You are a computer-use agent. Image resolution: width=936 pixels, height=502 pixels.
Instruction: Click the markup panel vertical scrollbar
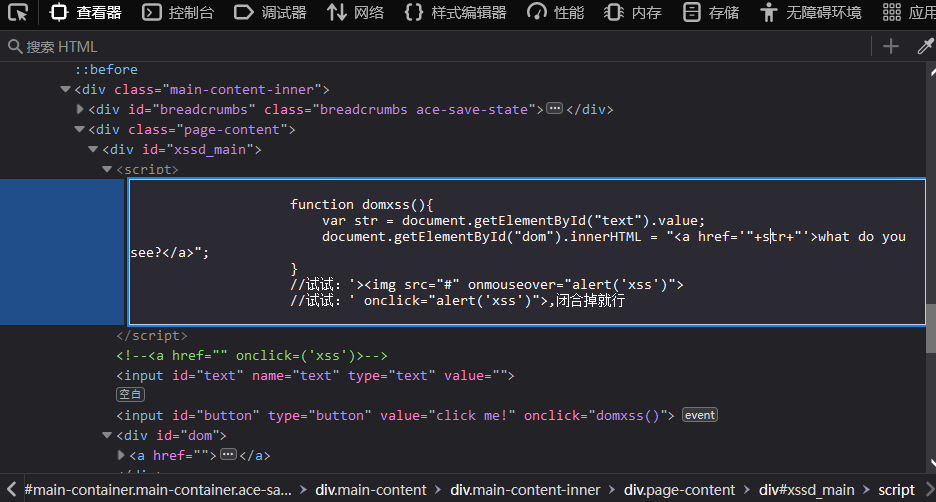point(931,328)
